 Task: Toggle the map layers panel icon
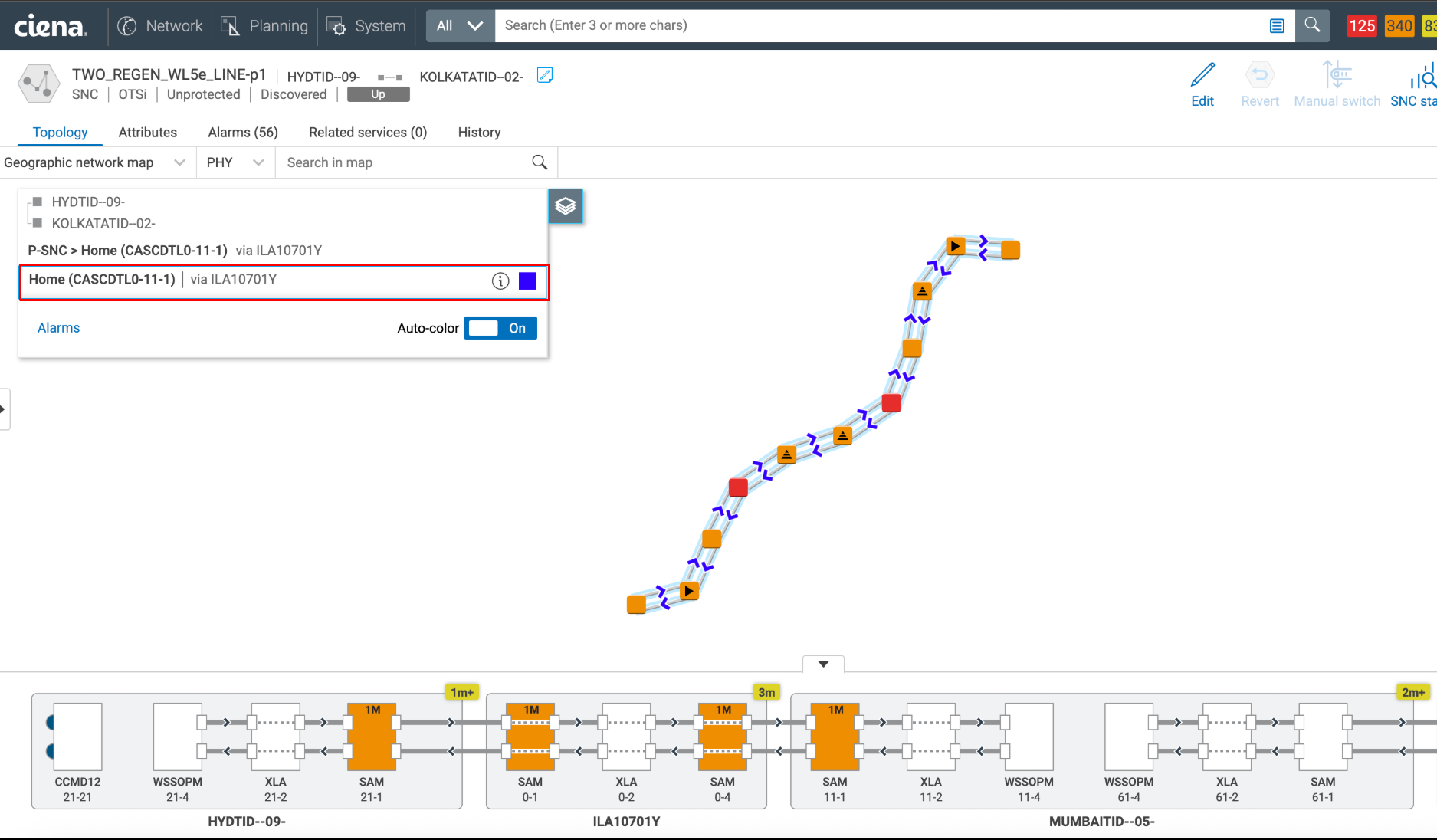click(x=566, y=206)
